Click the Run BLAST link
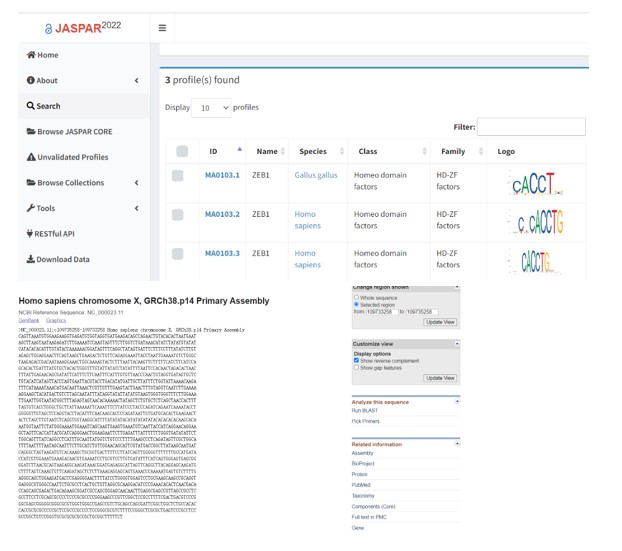 point(366,410)
